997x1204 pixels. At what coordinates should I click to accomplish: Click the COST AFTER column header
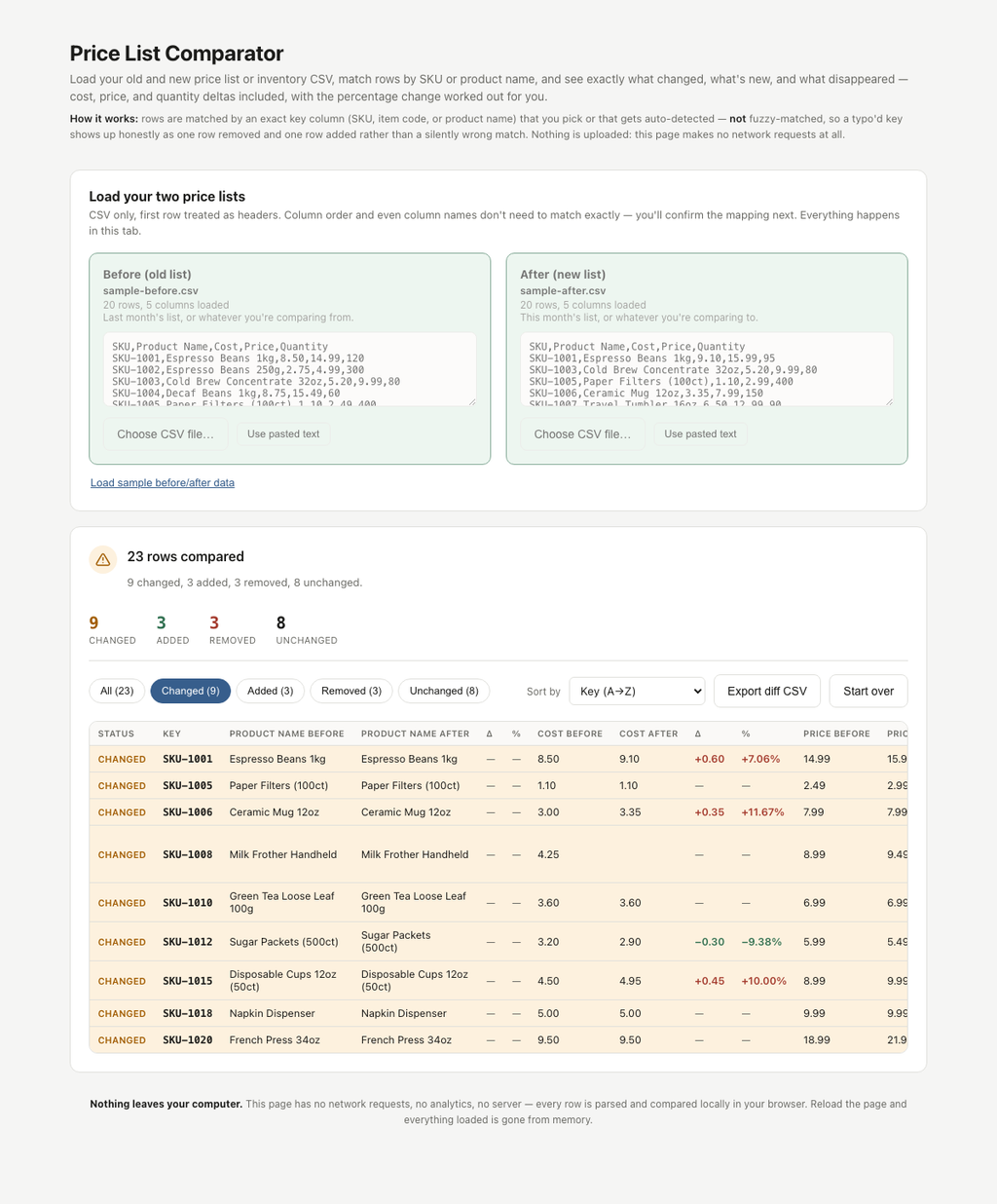648,734
